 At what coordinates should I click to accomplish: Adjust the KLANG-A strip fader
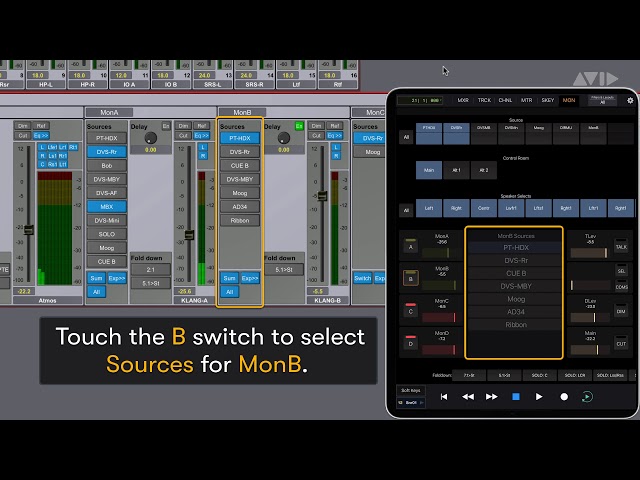pyautogui.click(x=189, y=235)
